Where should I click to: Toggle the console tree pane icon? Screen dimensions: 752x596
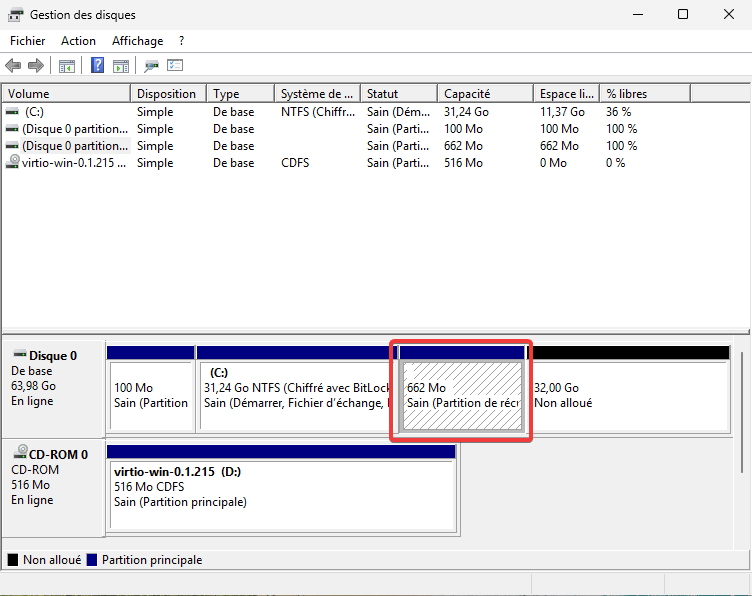click(x=67, y=66)
